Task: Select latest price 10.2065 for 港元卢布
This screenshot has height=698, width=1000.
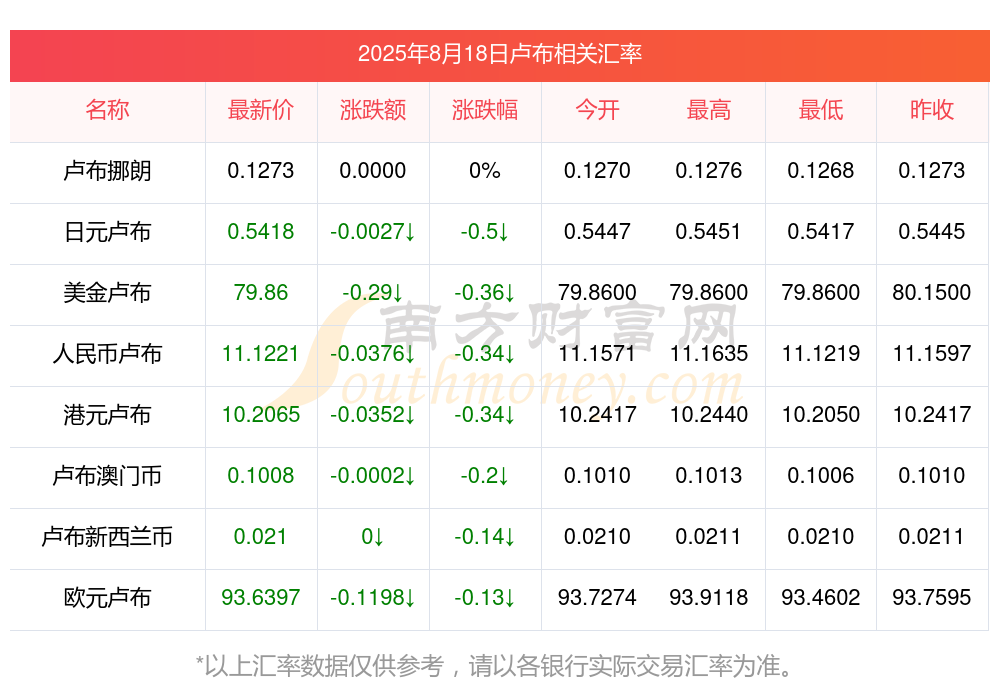Action: click(x=261, y=415)
